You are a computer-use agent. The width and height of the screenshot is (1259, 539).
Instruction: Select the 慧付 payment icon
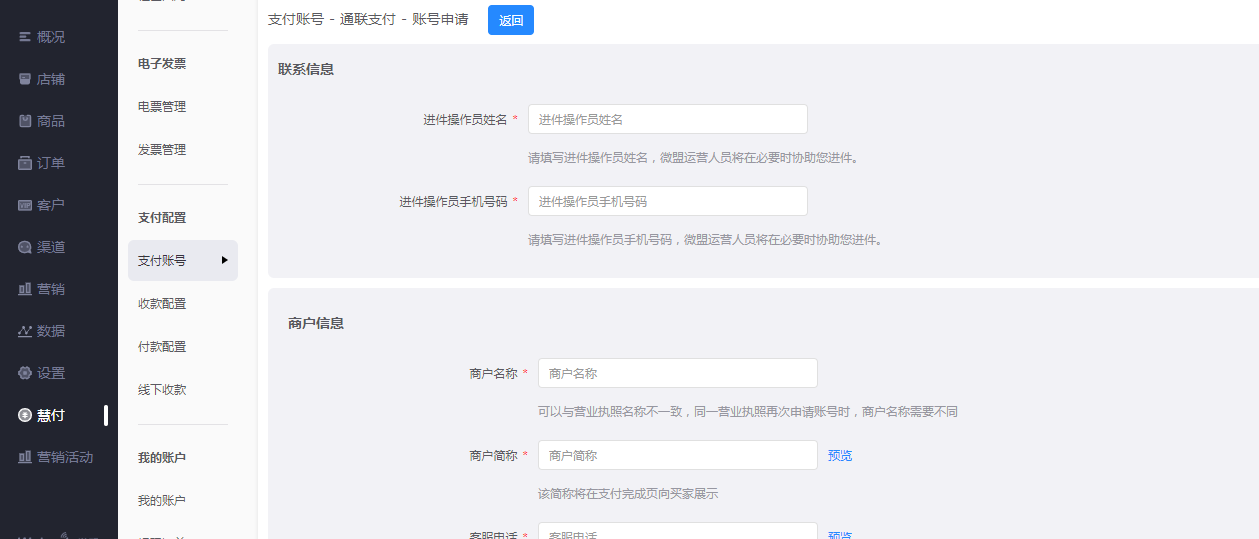(25, 415)
